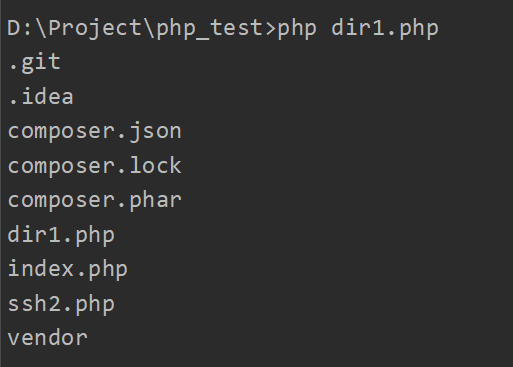The height and width of the screenshot is (367, 513).
Task: Click the lock extension of composer.lock
Action: click(155, 166)
